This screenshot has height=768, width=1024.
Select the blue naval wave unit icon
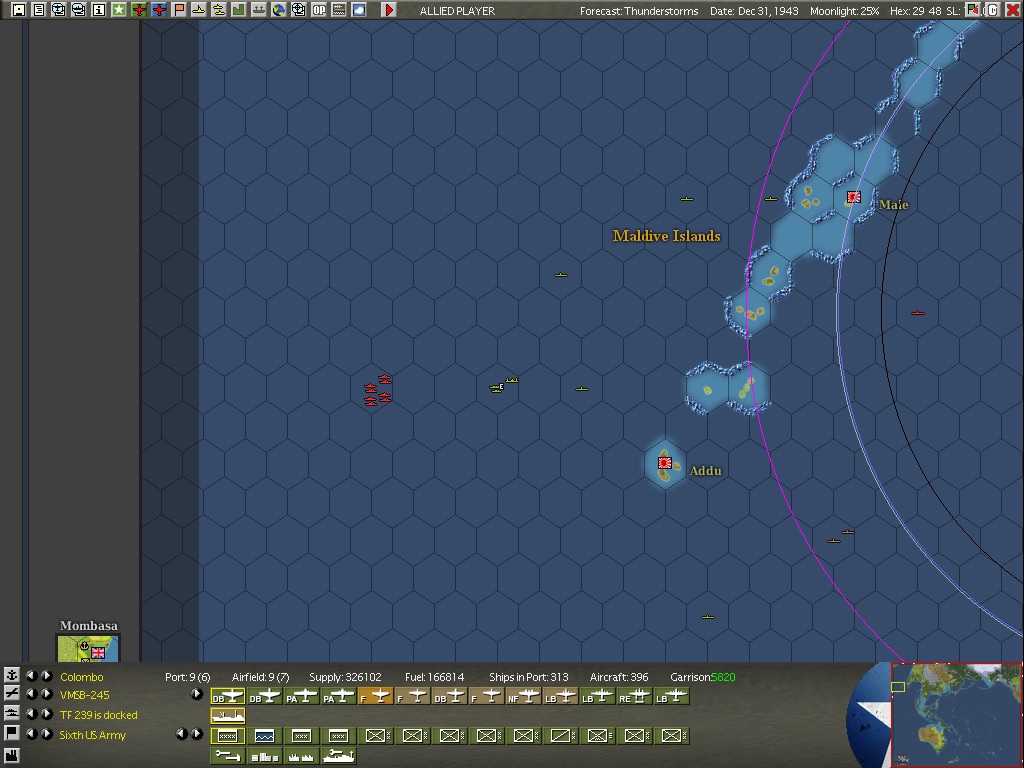click(264, 736)
